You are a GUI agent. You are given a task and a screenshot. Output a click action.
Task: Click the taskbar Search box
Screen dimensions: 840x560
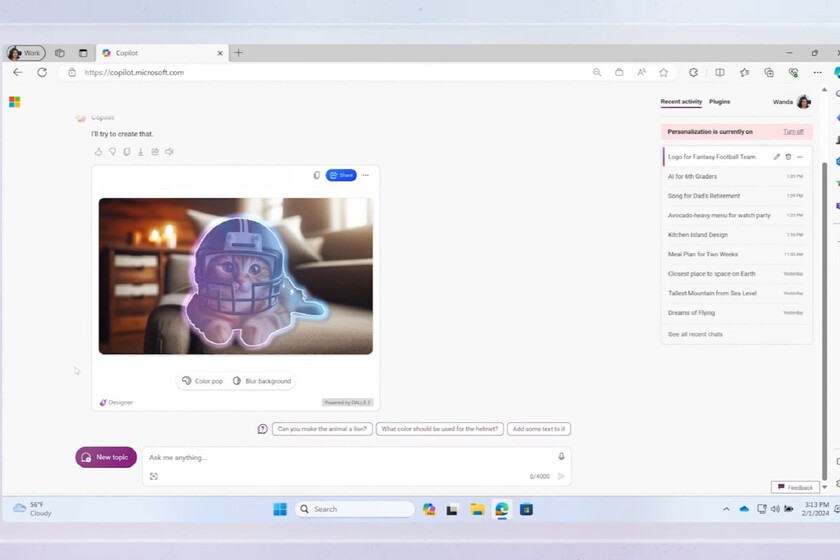pyautogui.click(x=355, y=509)
